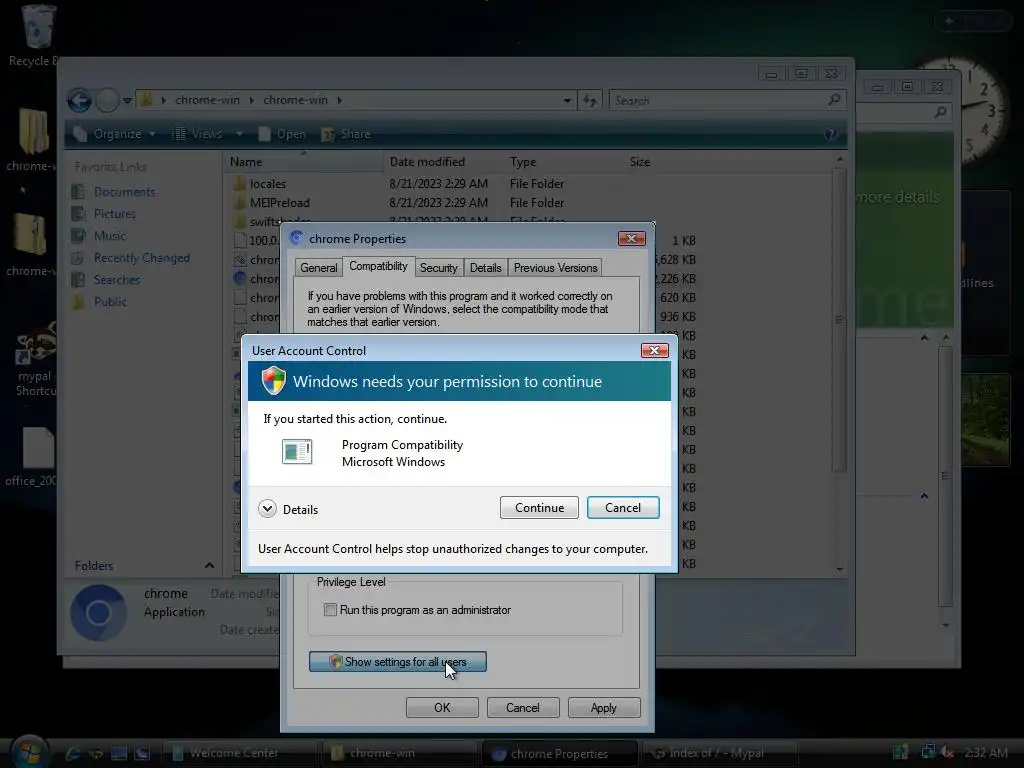Expand the Folders pane
Screen dimensions: 1024x768
pos(209,566)
